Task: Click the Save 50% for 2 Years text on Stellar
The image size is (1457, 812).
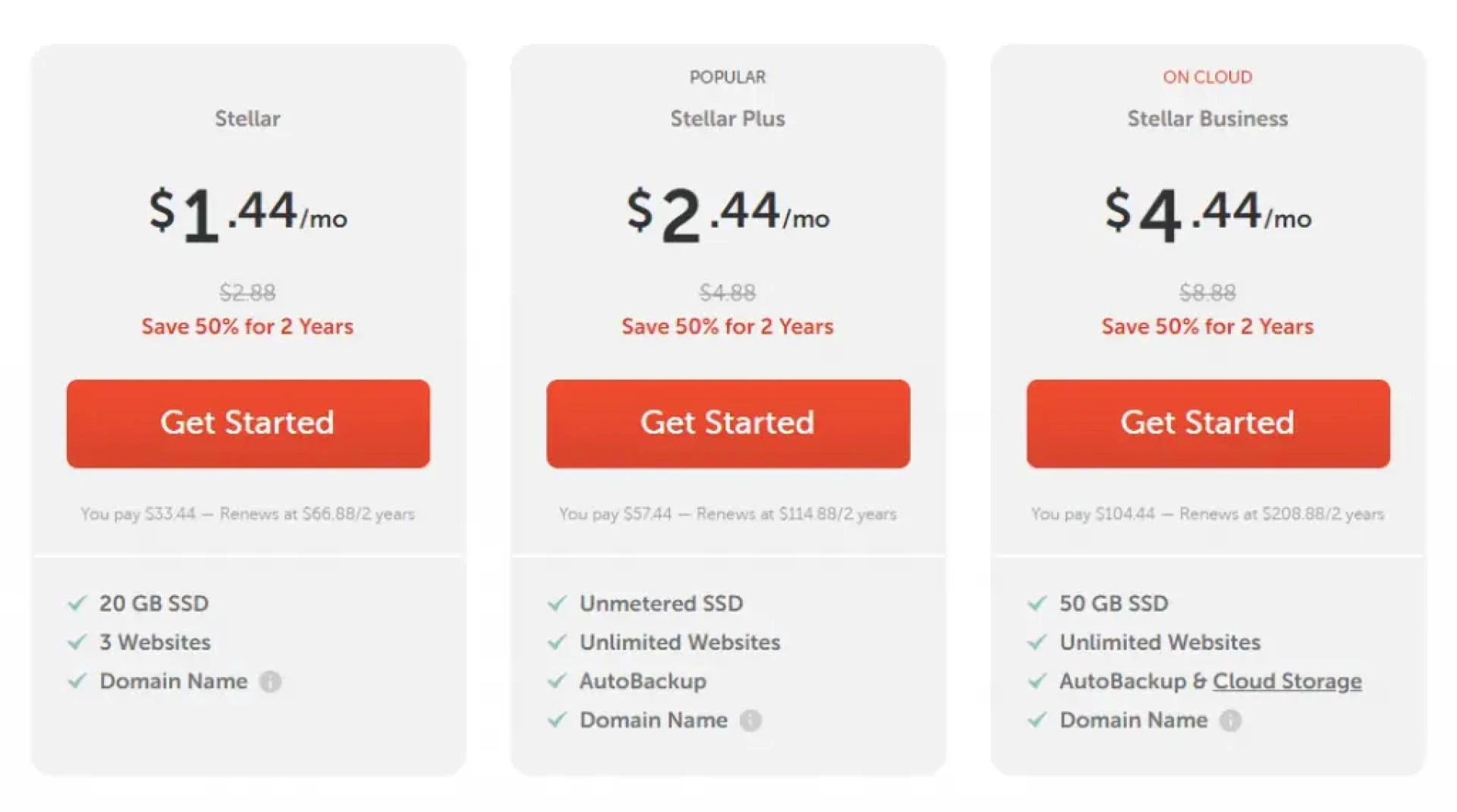Action: (247, 326)
